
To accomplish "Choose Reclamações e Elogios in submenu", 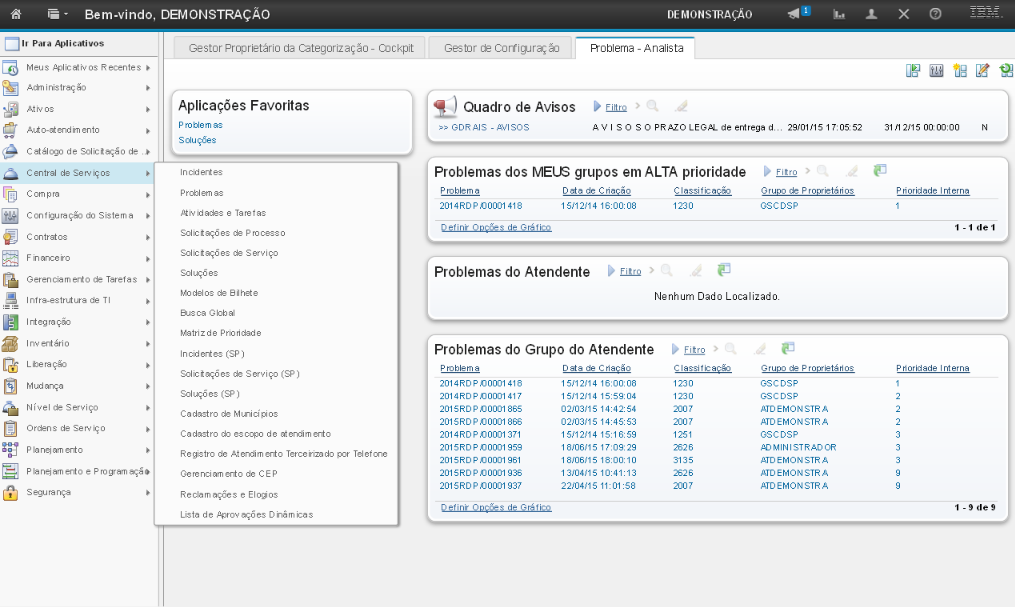I will [228, 494].
